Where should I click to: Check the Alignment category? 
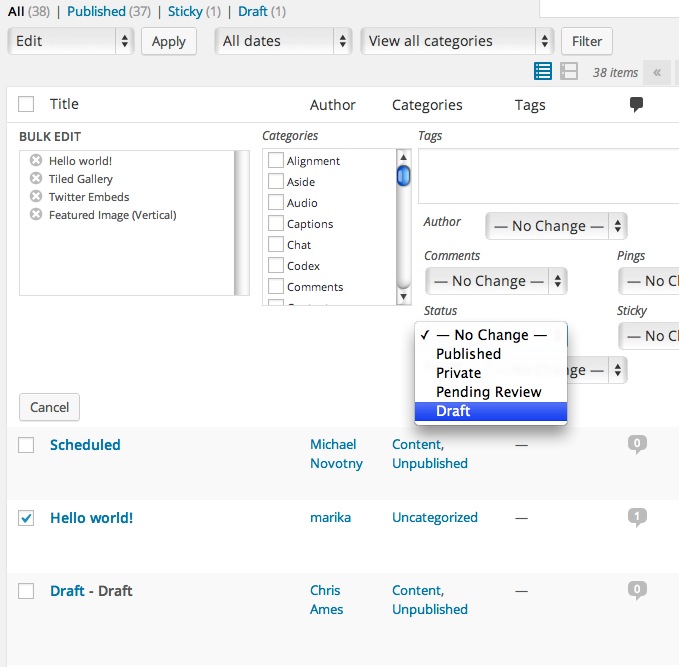click(276, 160)
